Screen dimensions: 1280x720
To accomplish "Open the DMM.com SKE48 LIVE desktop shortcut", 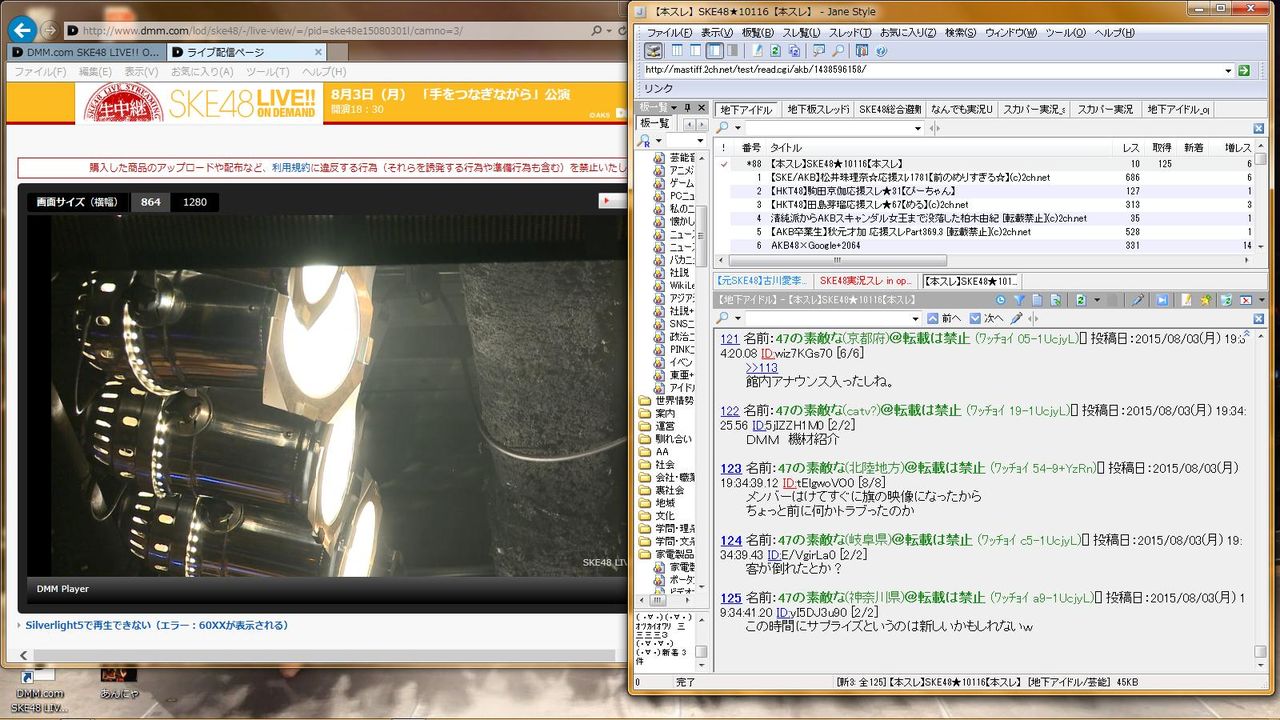I will [40, 690].
